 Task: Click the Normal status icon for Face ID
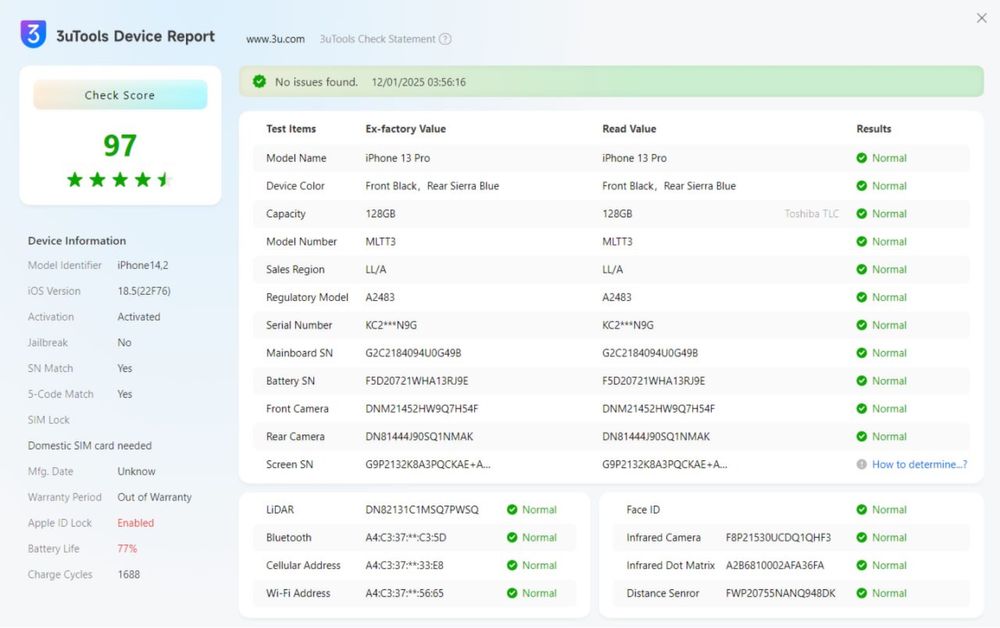tap(861, 510)
